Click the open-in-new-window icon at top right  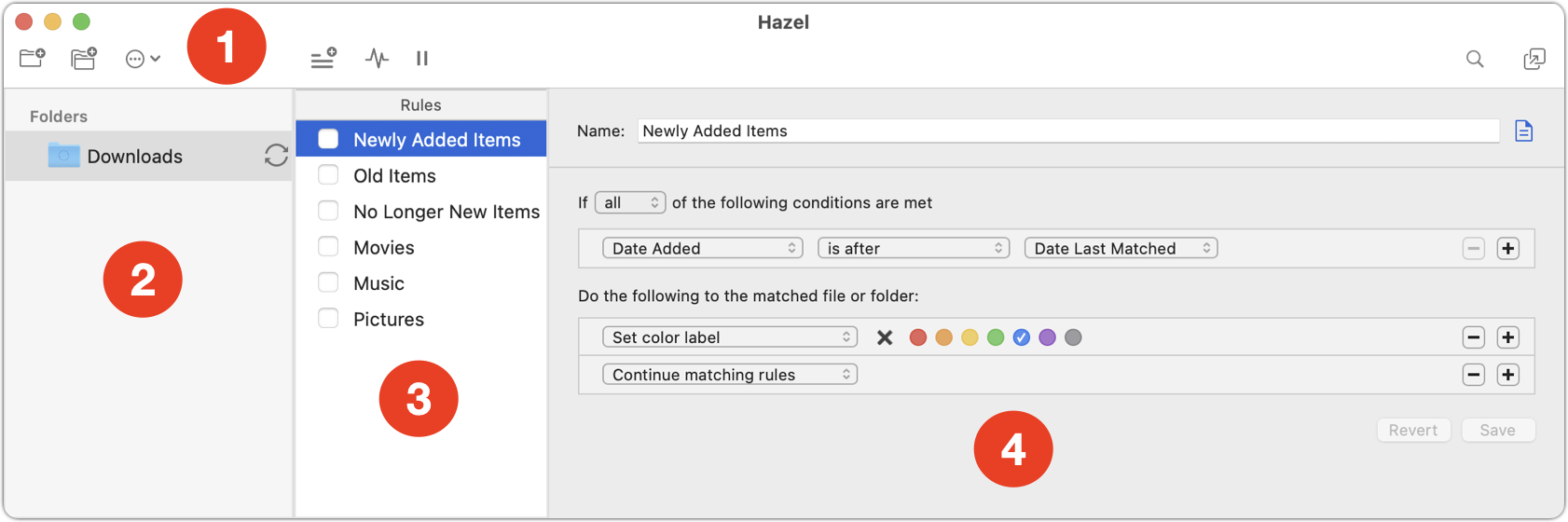1534,59
